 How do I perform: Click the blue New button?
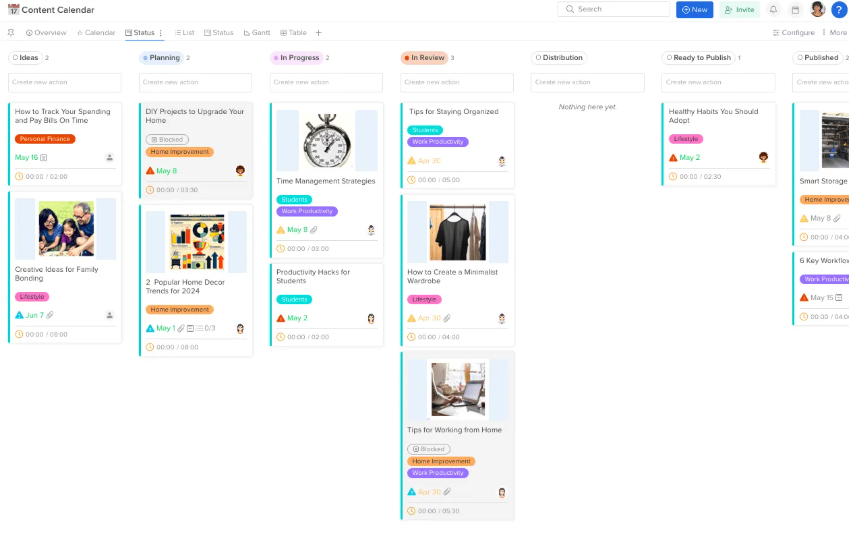pos(695,10)
